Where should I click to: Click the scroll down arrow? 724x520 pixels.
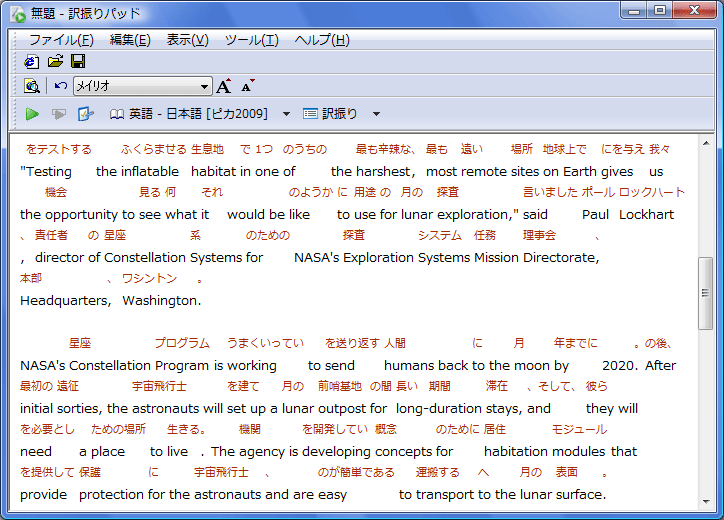click(706, 502)
